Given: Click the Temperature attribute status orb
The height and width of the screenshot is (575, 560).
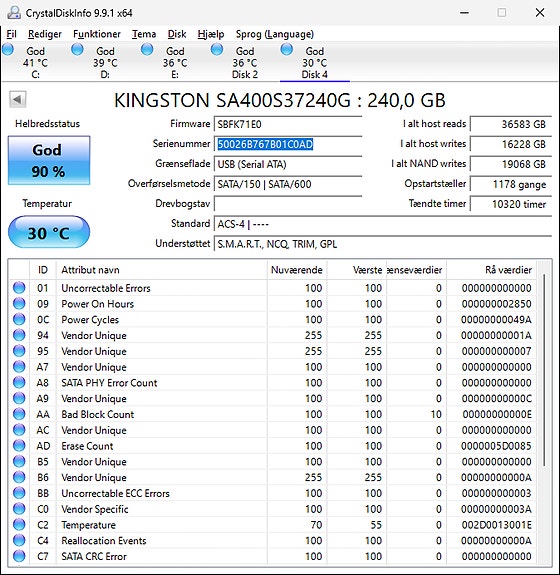Looking at the screenshot, I should point(19,525).
